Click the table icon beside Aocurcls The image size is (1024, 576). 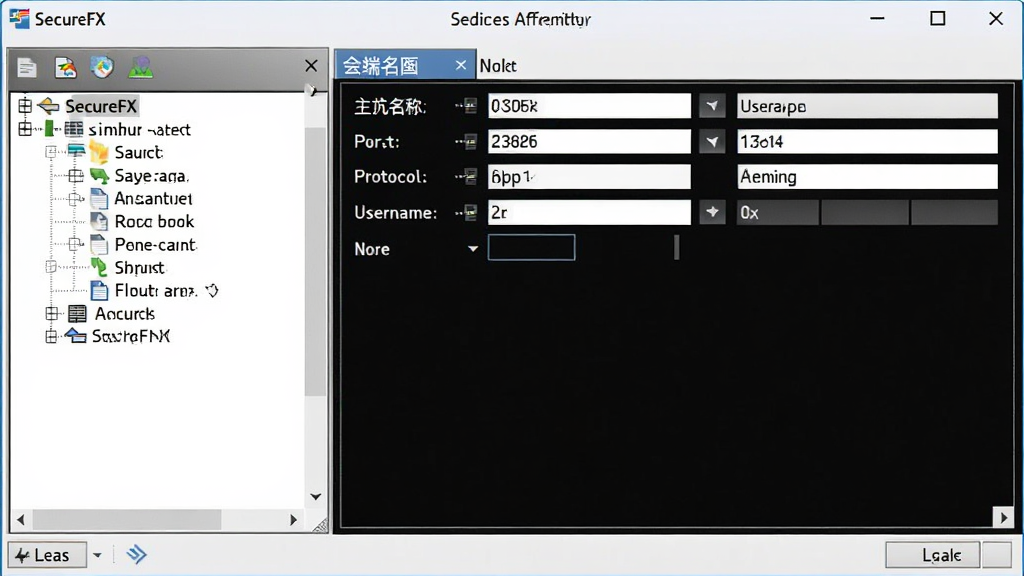(77, 313)
